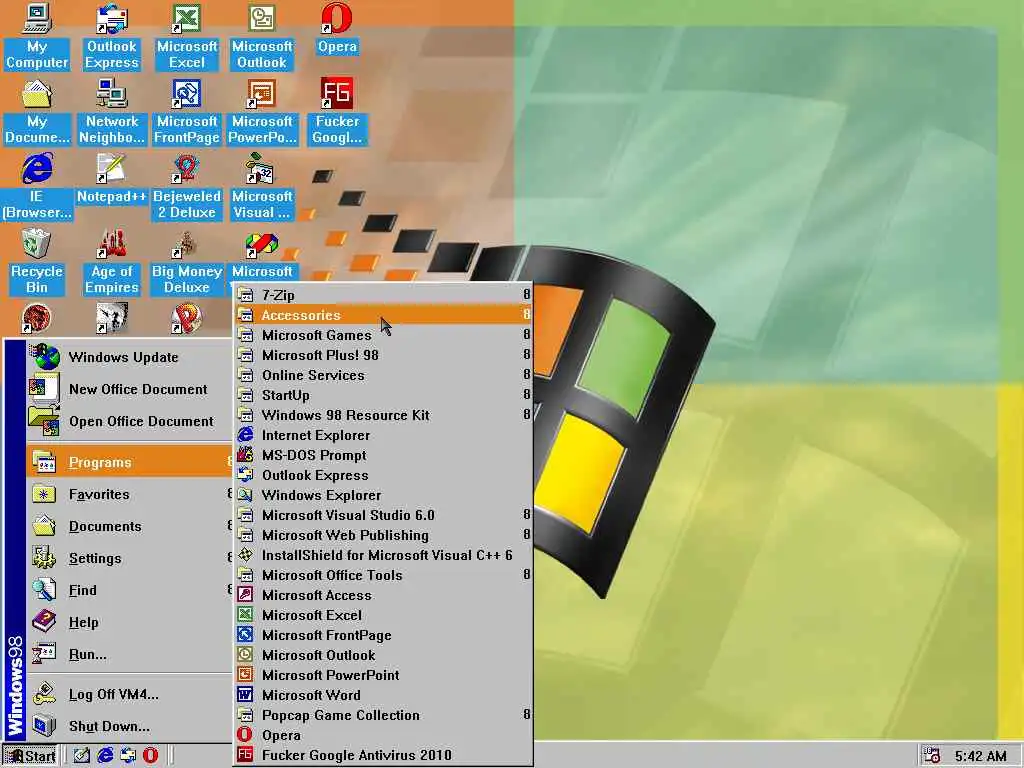Image resolution: width=1024 pixels, height=768 pixels.
Task: Open Popcap Game Collection group
Action: tap(383, 715)
